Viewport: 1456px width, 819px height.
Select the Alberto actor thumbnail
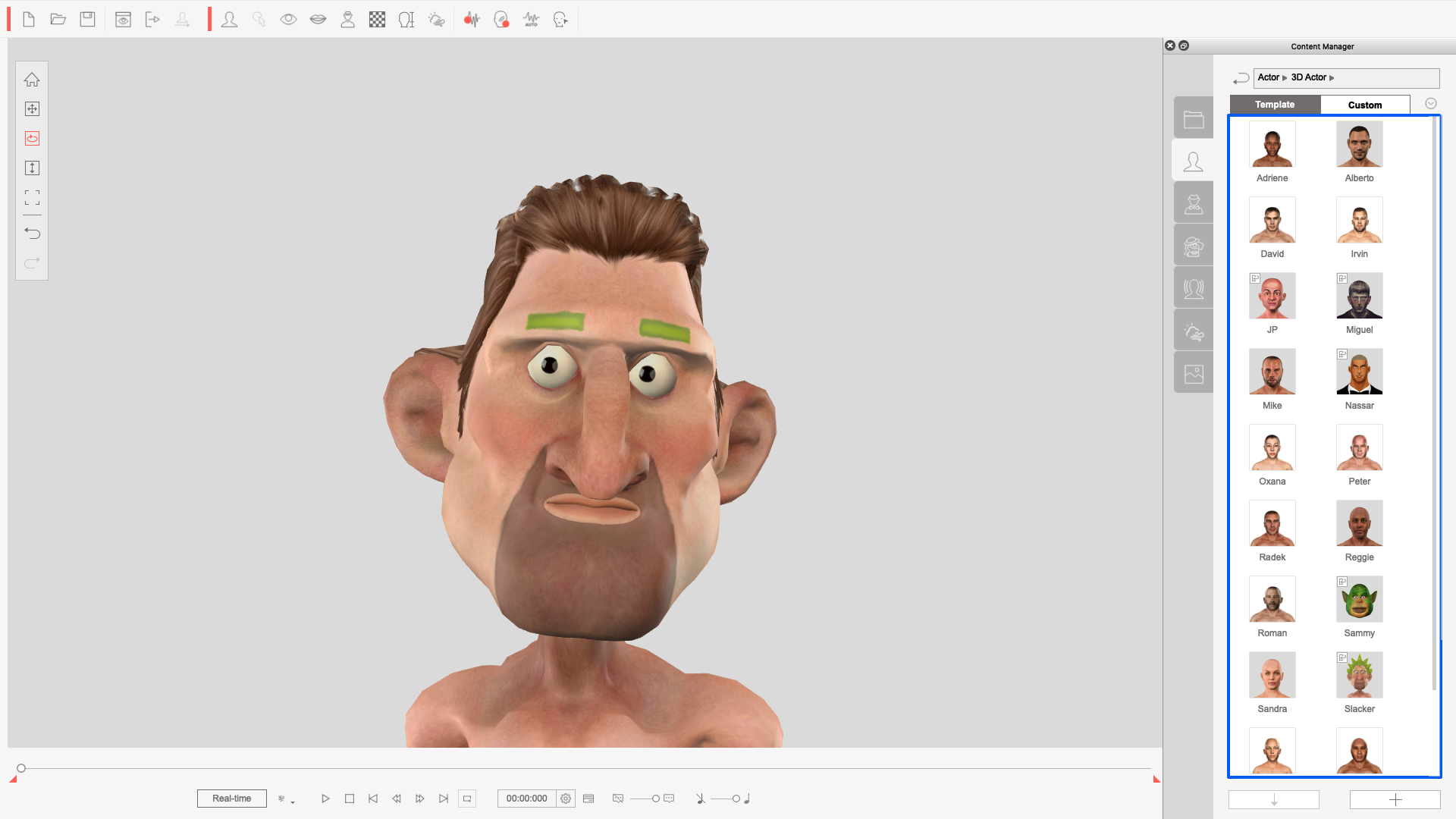point(1360,144)
